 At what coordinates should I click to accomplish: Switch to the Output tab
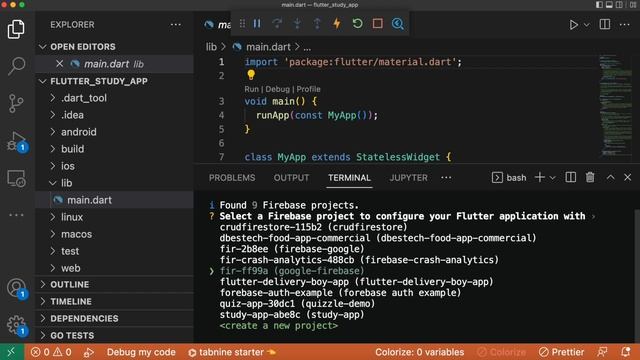point(291,178)
